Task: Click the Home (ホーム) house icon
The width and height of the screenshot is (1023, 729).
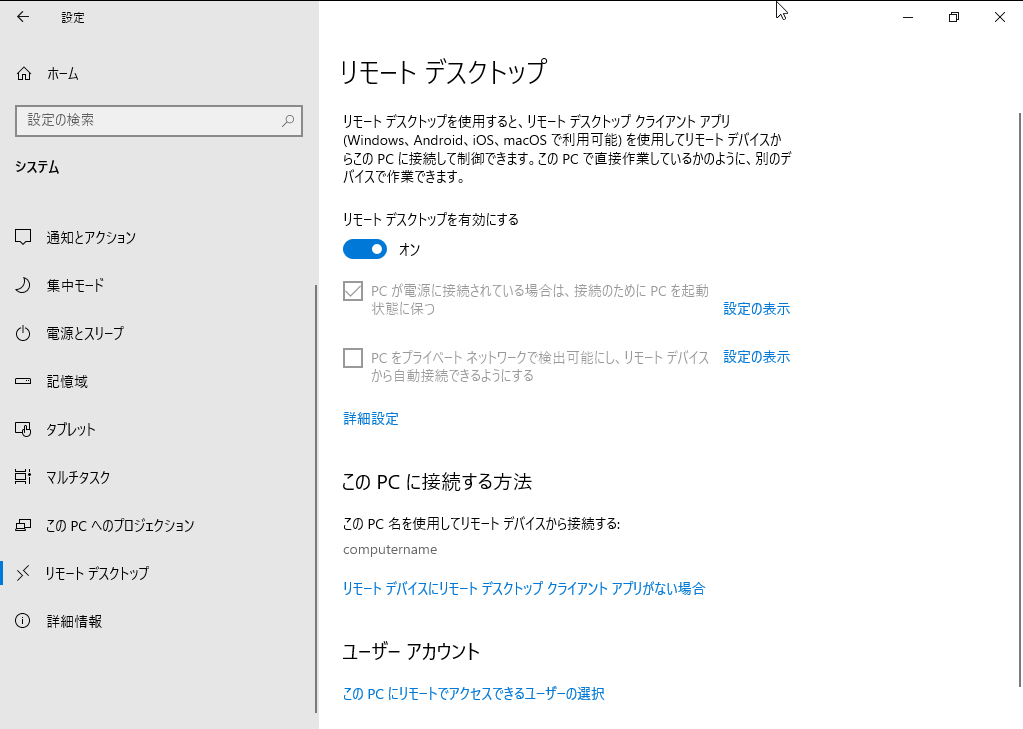Action: pyautogui.click(x=24, y=74)
